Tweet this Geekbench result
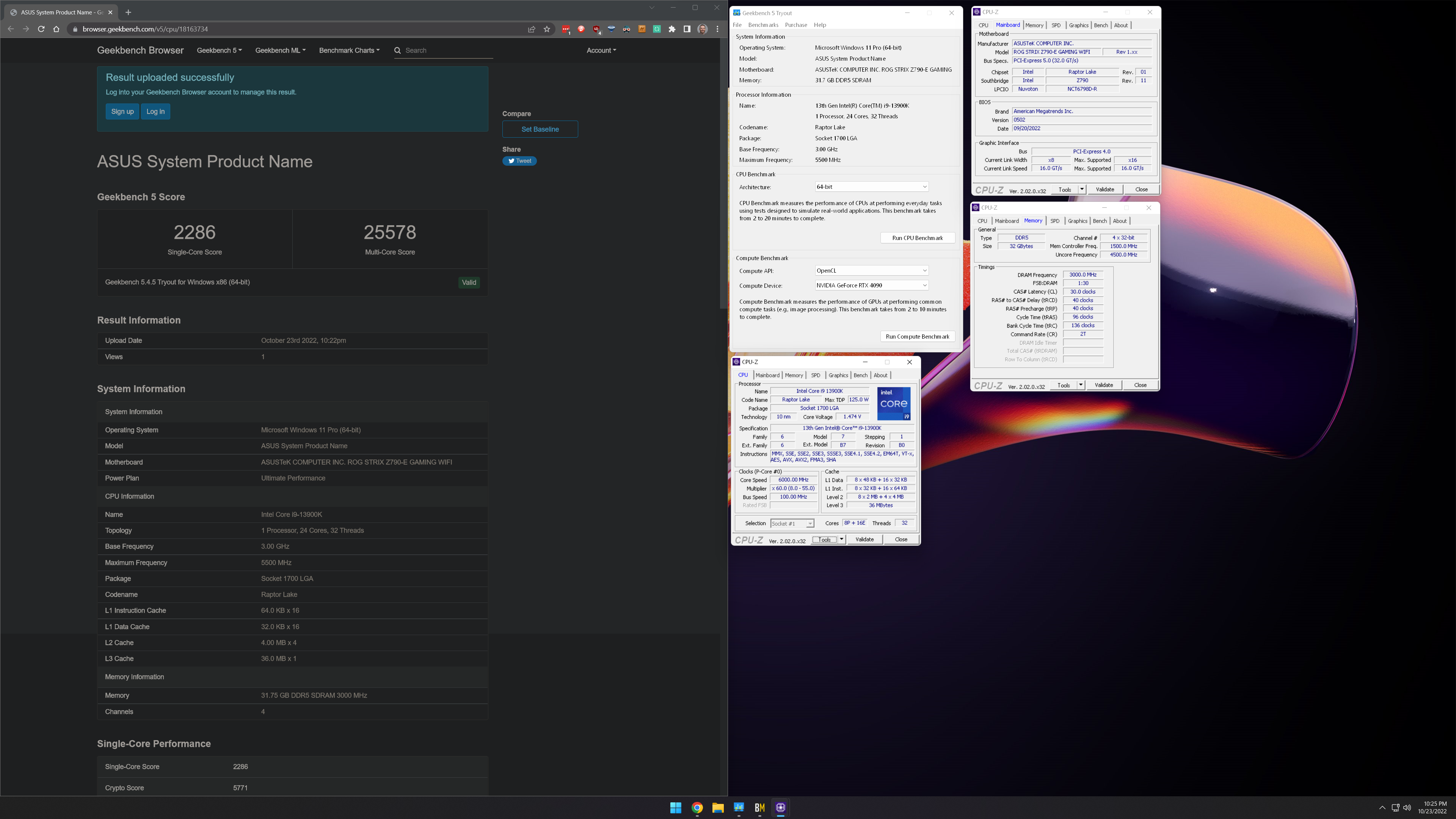The height and width of the screenshot is (819, 1456). (519, 161)
